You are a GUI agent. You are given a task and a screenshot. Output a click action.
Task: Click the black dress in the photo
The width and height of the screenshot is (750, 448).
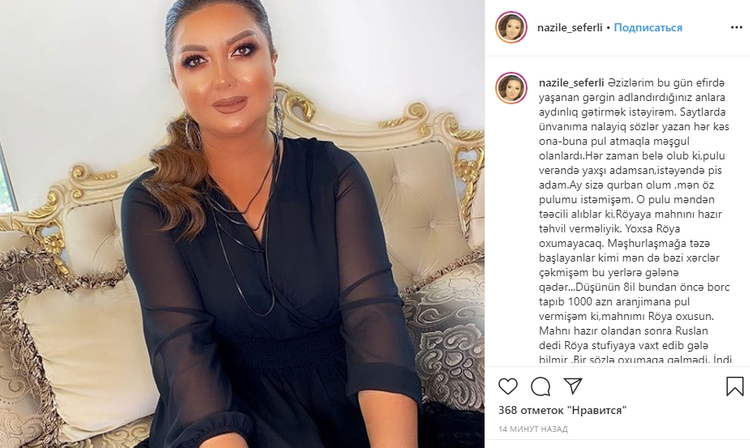pyautogui.click(x=268, y=296)
